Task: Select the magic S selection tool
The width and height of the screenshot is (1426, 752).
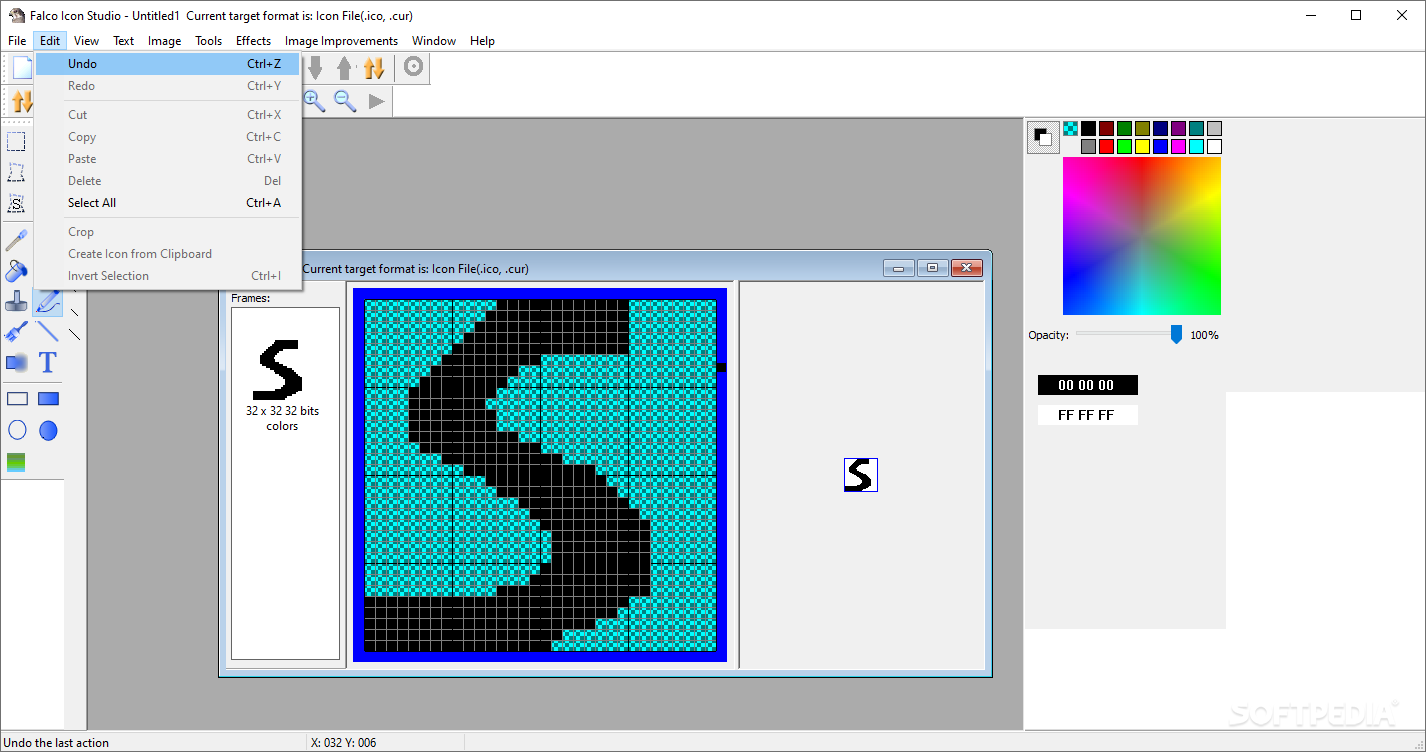Action: coord(17,203)
